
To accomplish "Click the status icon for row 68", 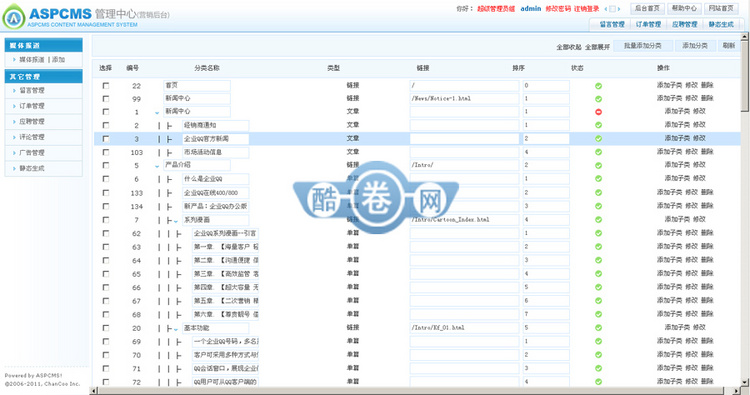I will point(598,314).
